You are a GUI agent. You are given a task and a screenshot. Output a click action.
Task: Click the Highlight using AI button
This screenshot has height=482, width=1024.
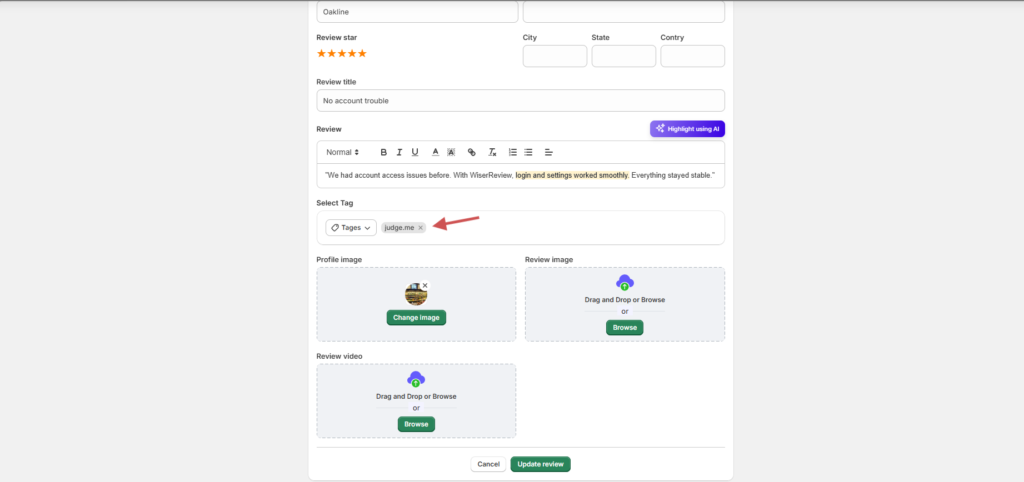tap(687, 129)
